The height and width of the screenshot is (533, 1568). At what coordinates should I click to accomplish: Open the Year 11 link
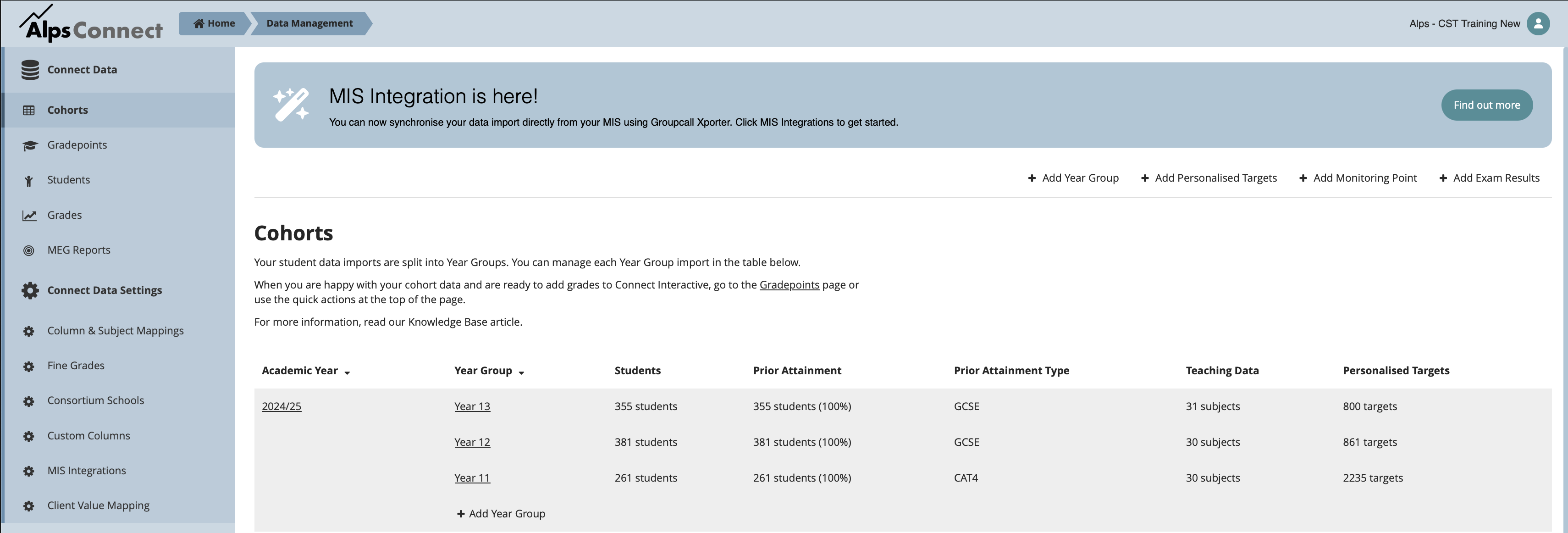472,478
